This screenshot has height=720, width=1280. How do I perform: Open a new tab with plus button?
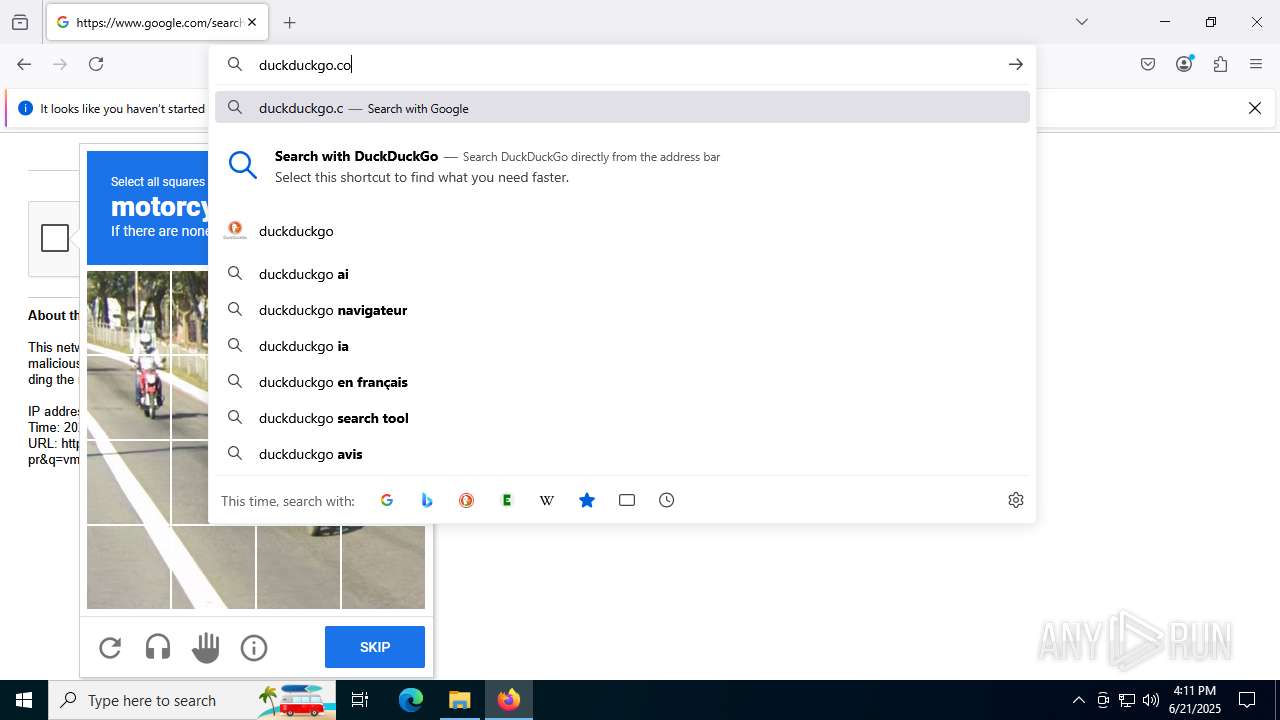(x=290, y=22)
